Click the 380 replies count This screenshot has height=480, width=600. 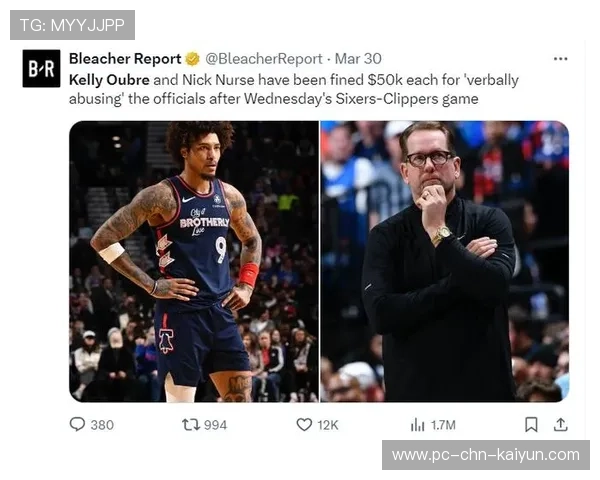(x=102, y=425)
